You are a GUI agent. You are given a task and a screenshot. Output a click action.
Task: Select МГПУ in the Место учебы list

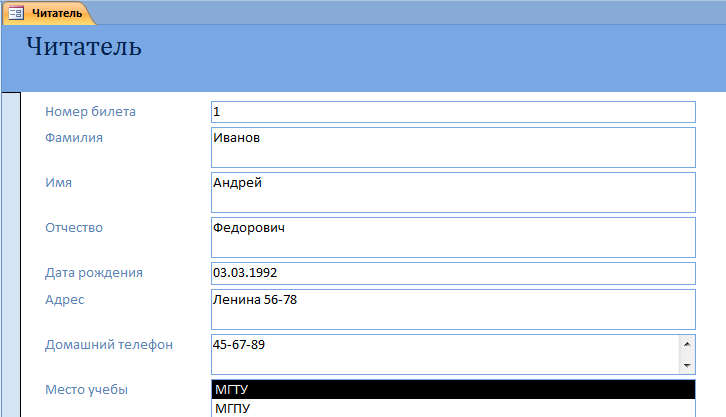[453, 408]
